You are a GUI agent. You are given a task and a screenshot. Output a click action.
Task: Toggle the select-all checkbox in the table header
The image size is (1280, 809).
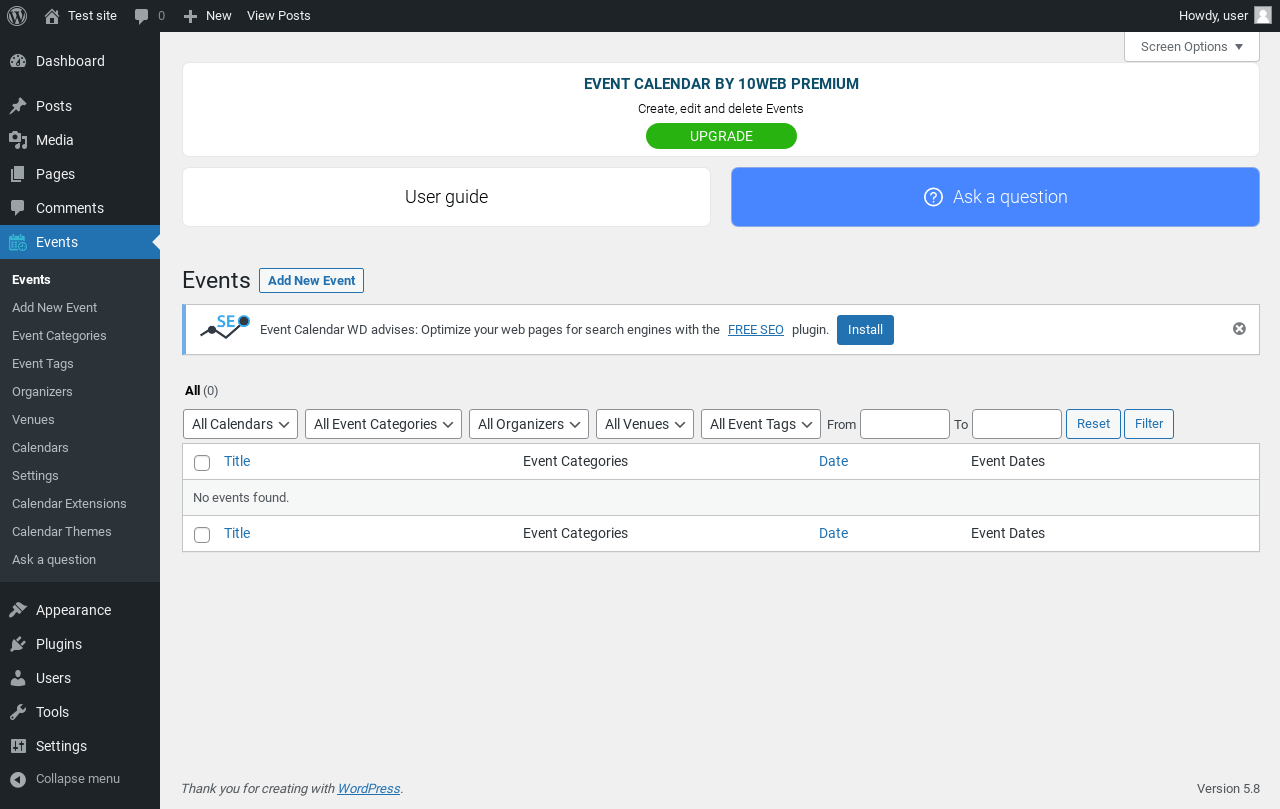coord(202,462)
